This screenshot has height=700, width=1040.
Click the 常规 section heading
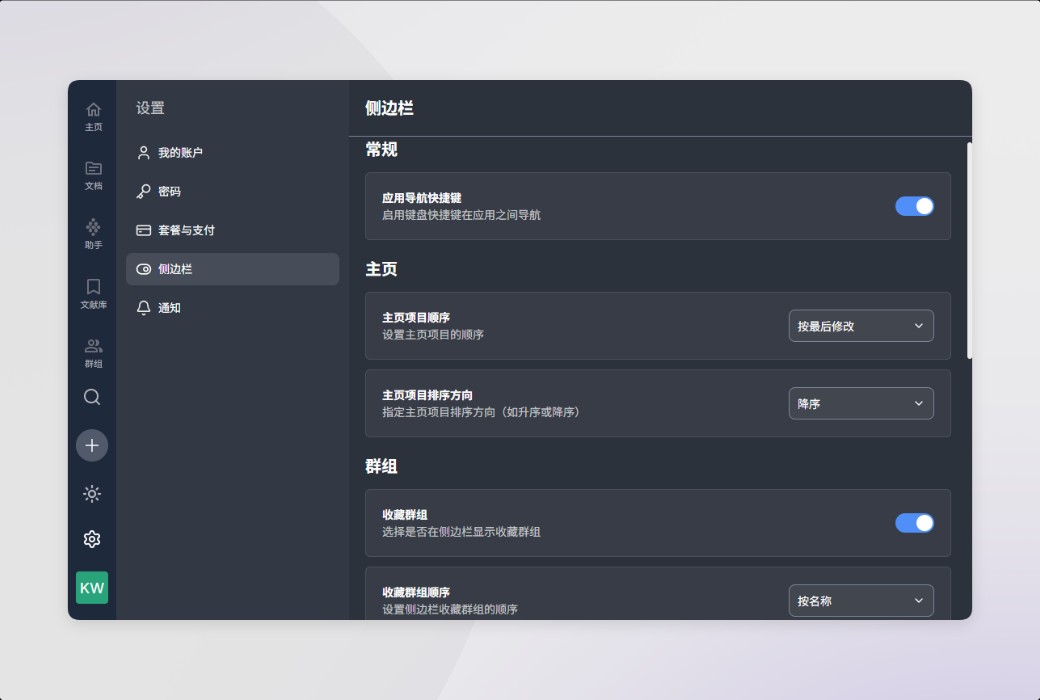coord(381,150)
